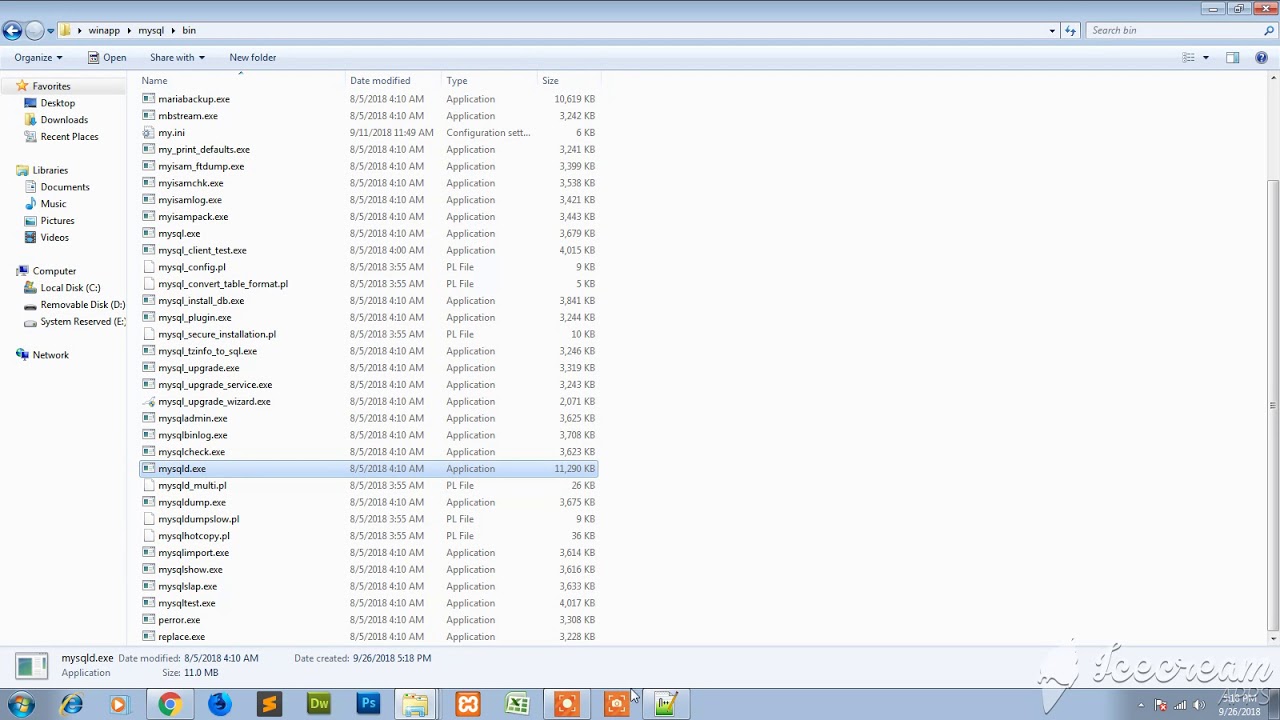Viewport: 1280px width, 720px height.
Task: Toggle the preview pane
Action: (x=1232, y=58)
